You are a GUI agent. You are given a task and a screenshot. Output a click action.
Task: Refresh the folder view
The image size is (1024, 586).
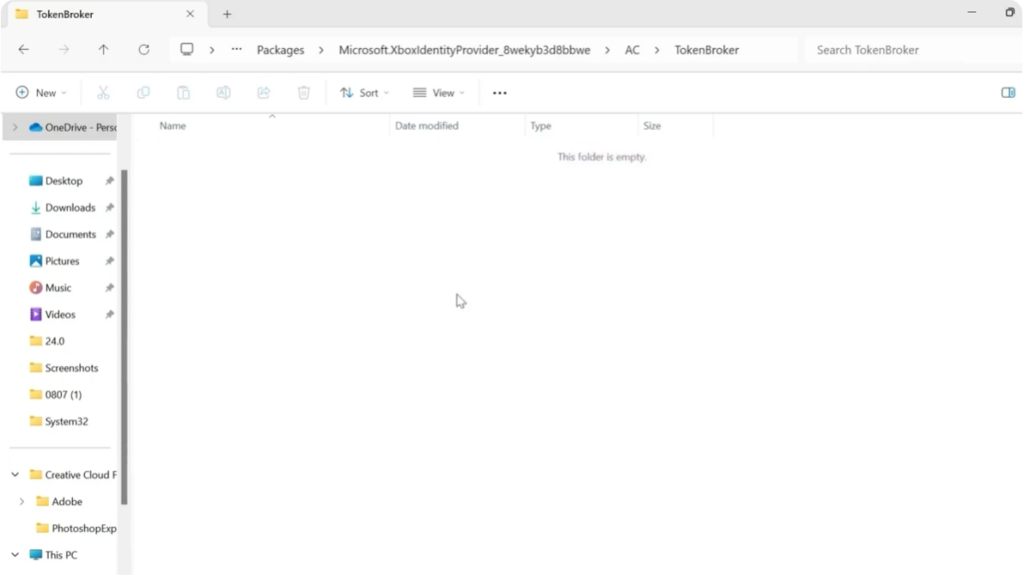pos(143,49)
